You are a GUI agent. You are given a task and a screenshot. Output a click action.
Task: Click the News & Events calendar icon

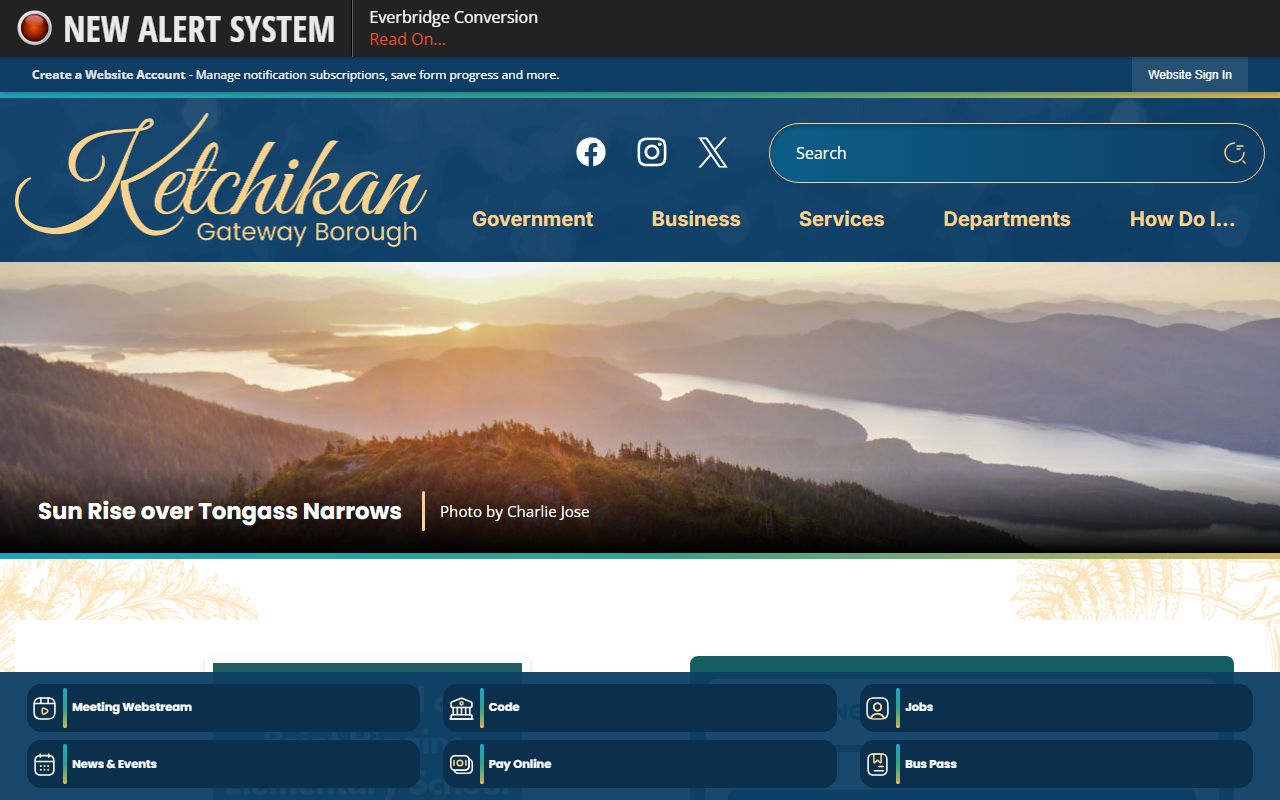[44, 764]
